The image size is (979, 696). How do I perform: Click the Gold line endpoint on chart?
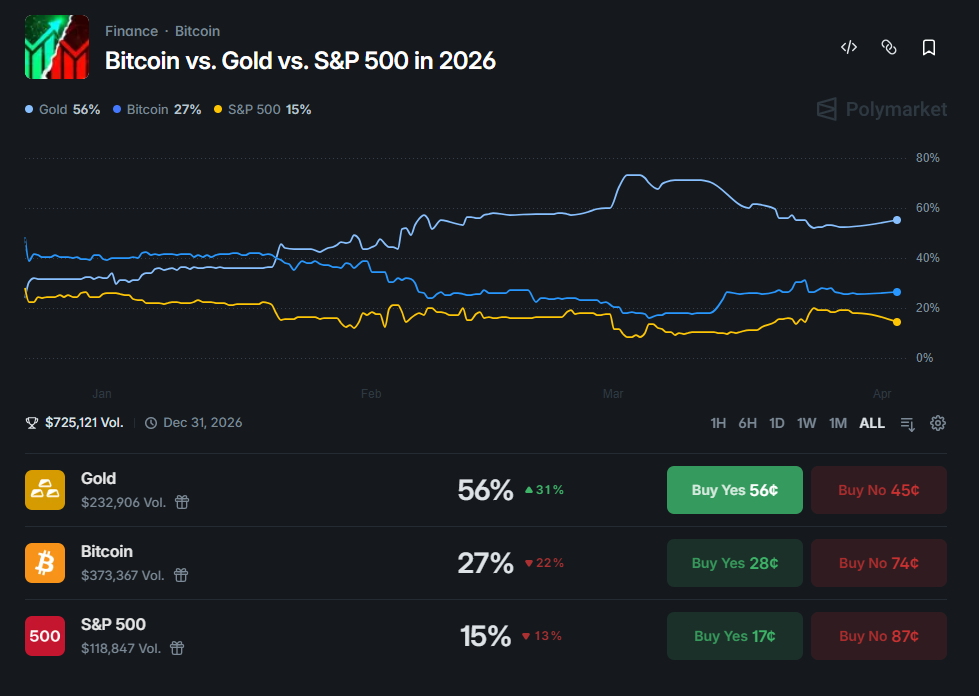tap(897, 220)
